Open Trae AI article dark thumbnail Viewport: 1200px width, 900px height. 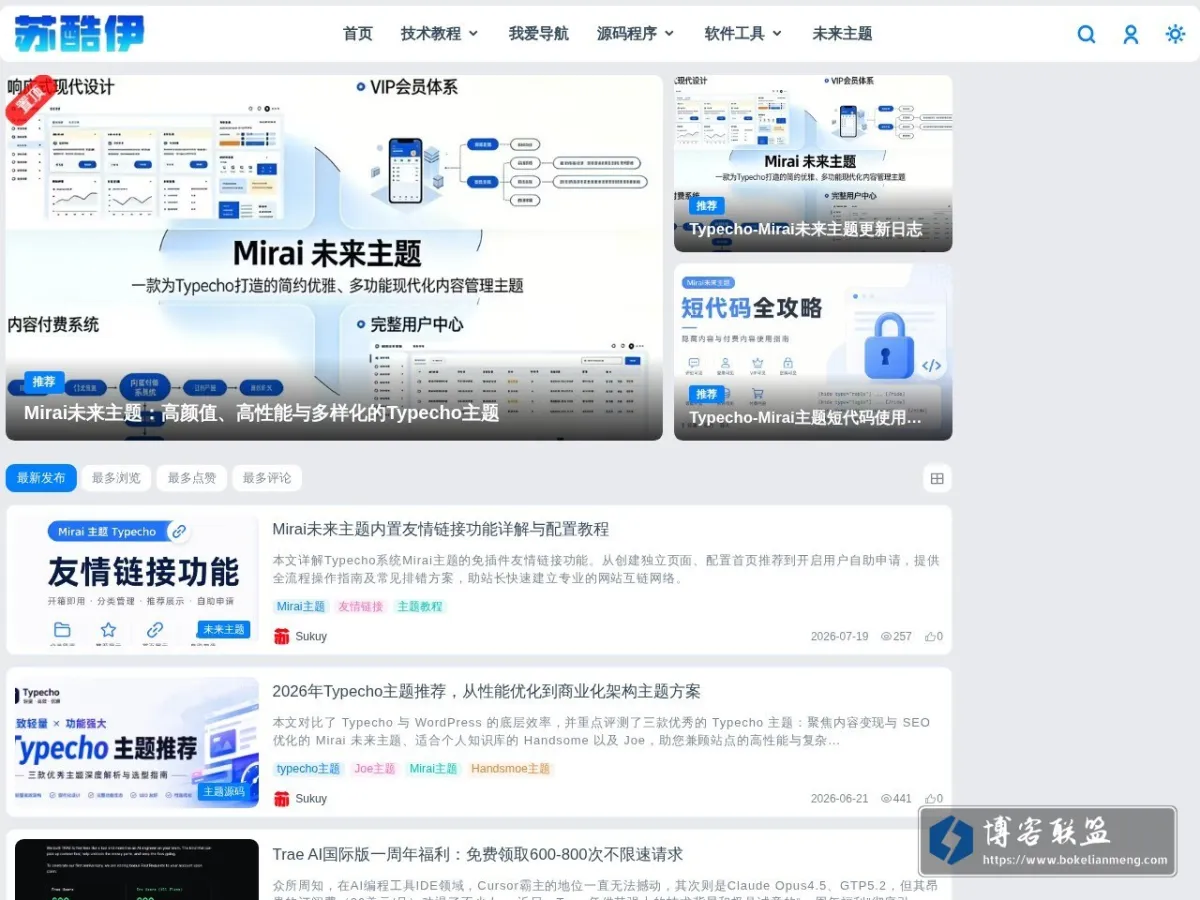coord(137,869)
